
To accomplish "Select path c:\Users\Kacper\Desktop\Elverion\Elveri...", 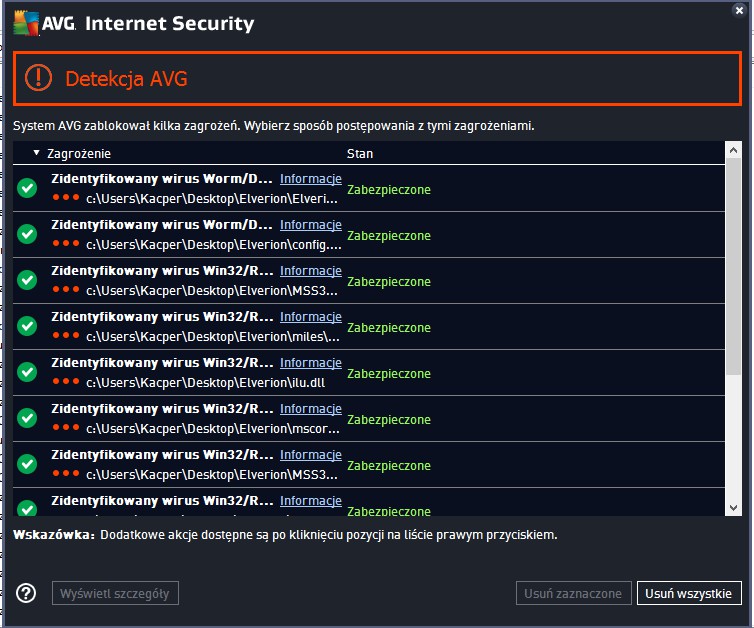I will click(x=212, y=199).
